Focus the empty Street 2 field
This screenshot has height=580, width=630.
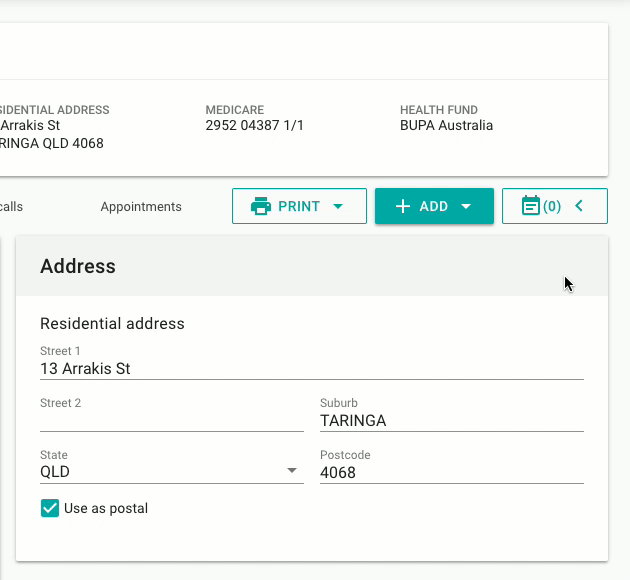171,420
